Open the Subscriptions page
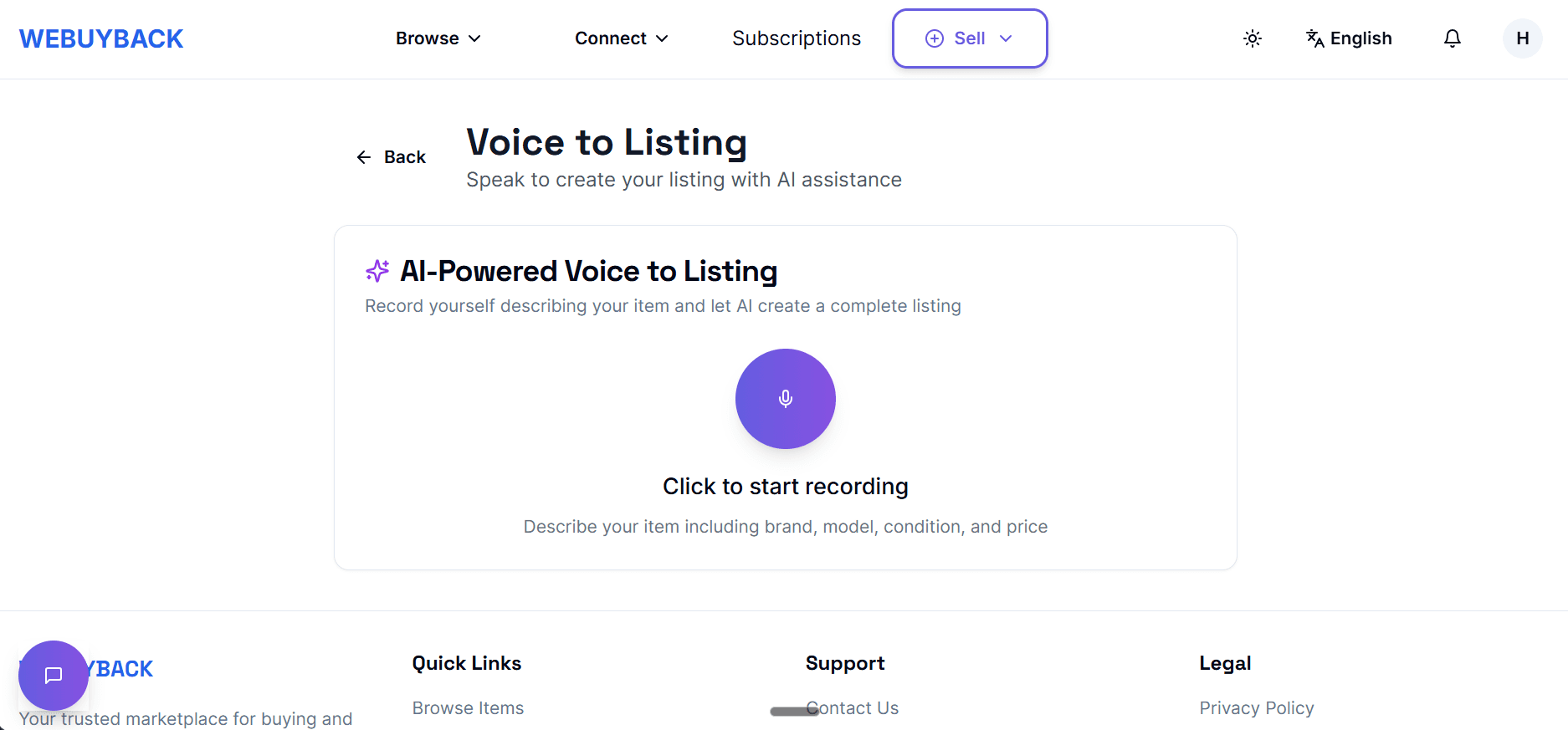The width and height of the screenshot is (1568, 730). 796,38
